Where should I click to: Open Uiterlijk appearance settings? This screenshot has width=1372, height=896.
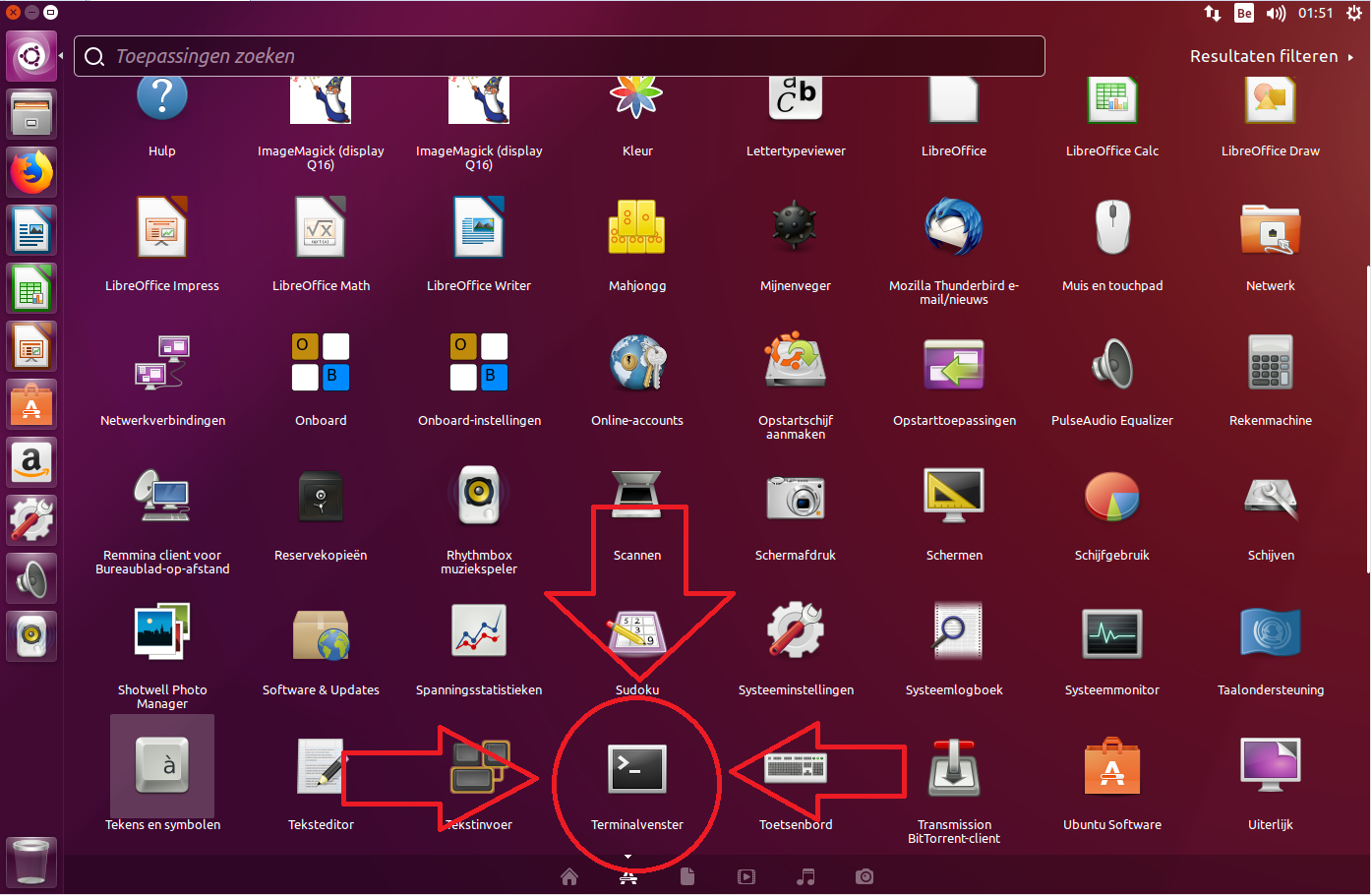(x=1271, y=766)
